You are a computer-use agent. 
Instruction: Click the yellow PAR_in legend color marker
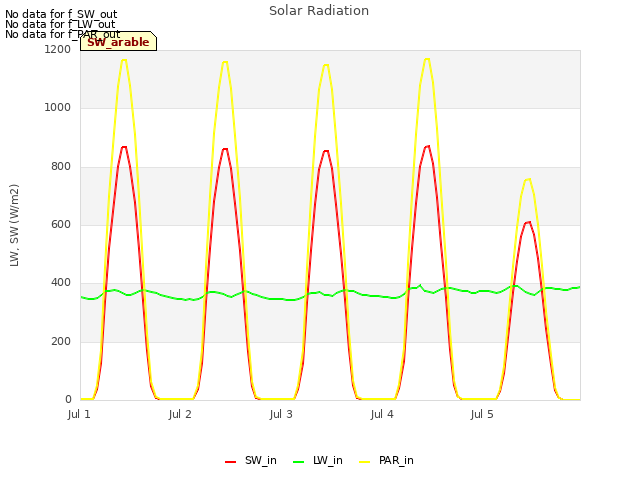pyautogui.click(x=364, y=462)
